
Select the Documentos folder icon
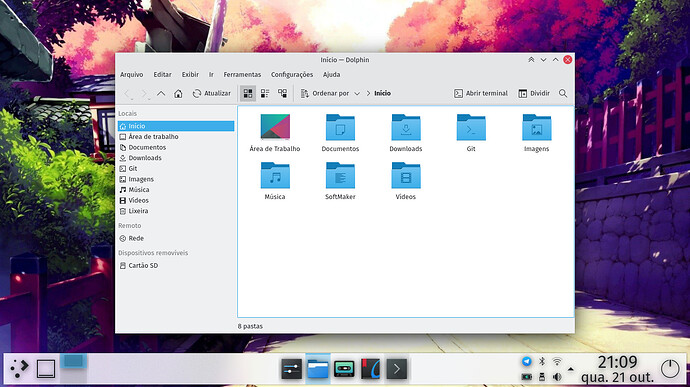(340, 127)
